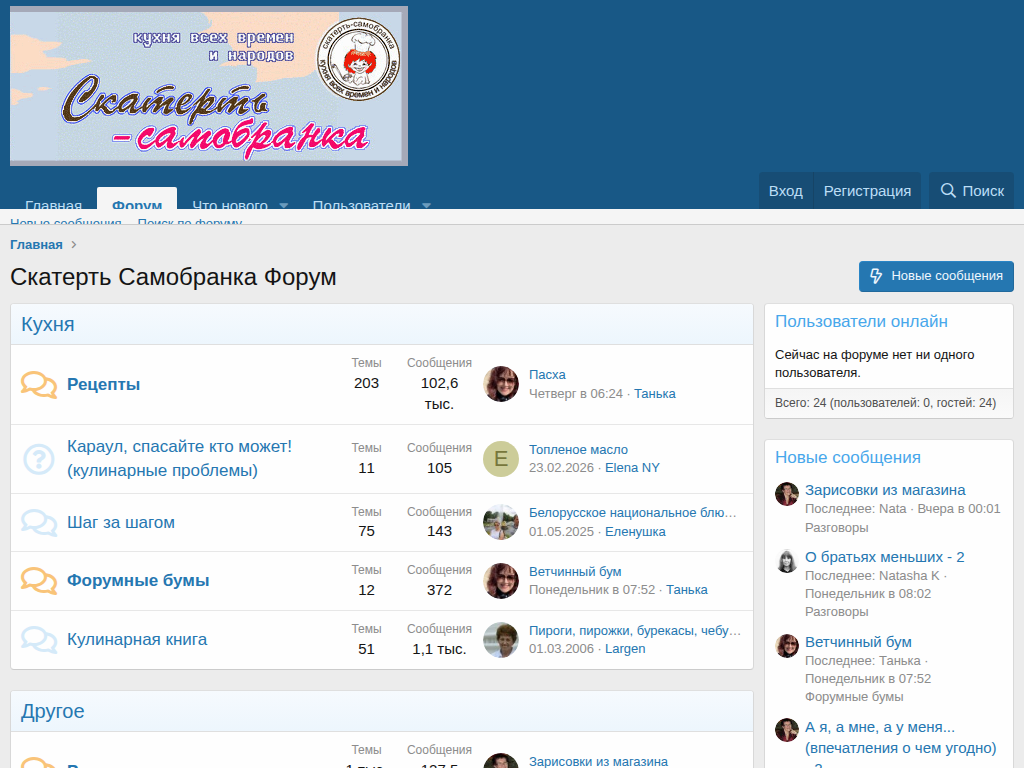Click the blue Новые сообщения button
The width and height of the screenshot is (1024, 768).
936,276
